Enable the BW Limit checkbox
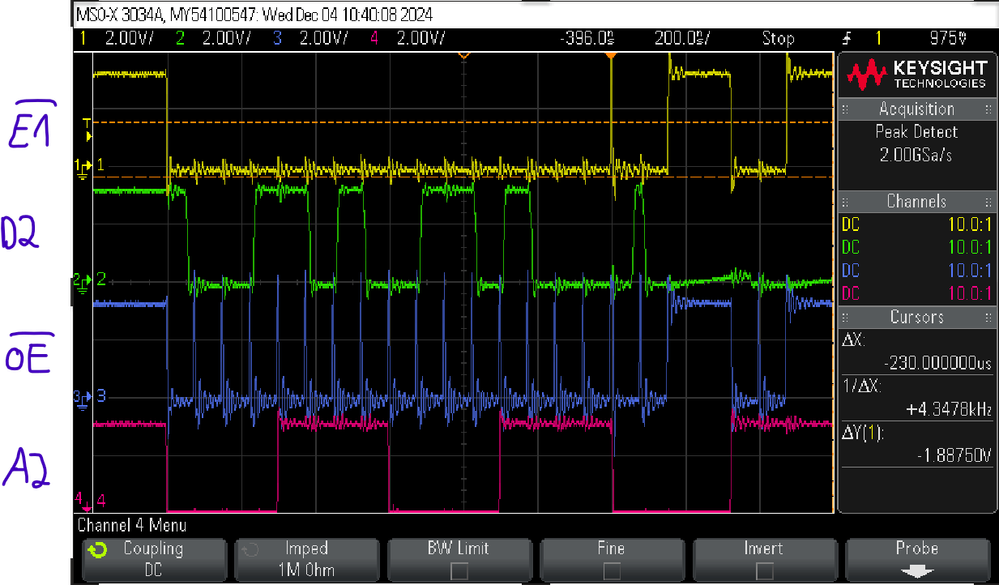This screenshot has width=999, height=585. [459, 570]
